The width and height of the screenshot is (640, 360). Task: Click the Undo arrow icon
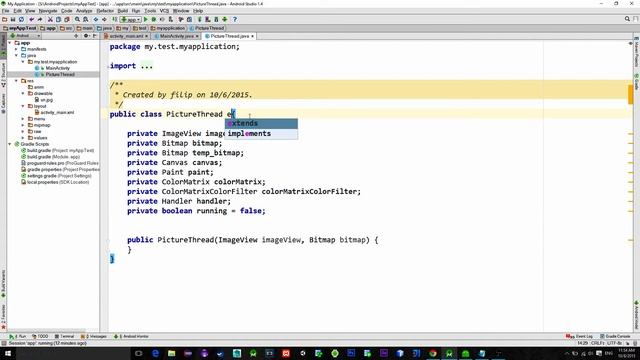pyautogui.click(x=31, y=19)
